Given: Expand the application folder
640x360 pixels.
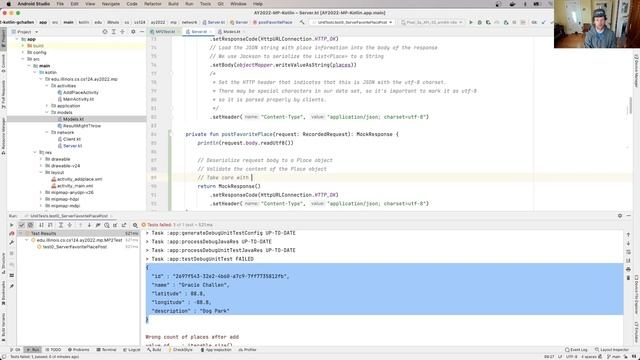Looking at the screenshot, I should [x=47, y=106].
